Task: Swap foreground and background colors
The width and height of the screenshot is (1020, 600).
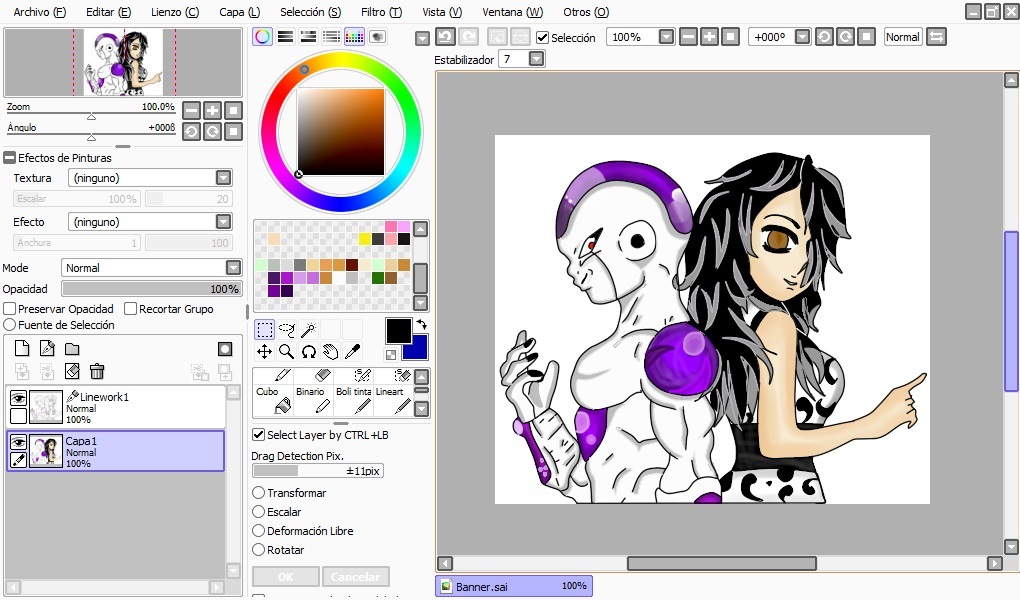Action: [x=422, y=324]
